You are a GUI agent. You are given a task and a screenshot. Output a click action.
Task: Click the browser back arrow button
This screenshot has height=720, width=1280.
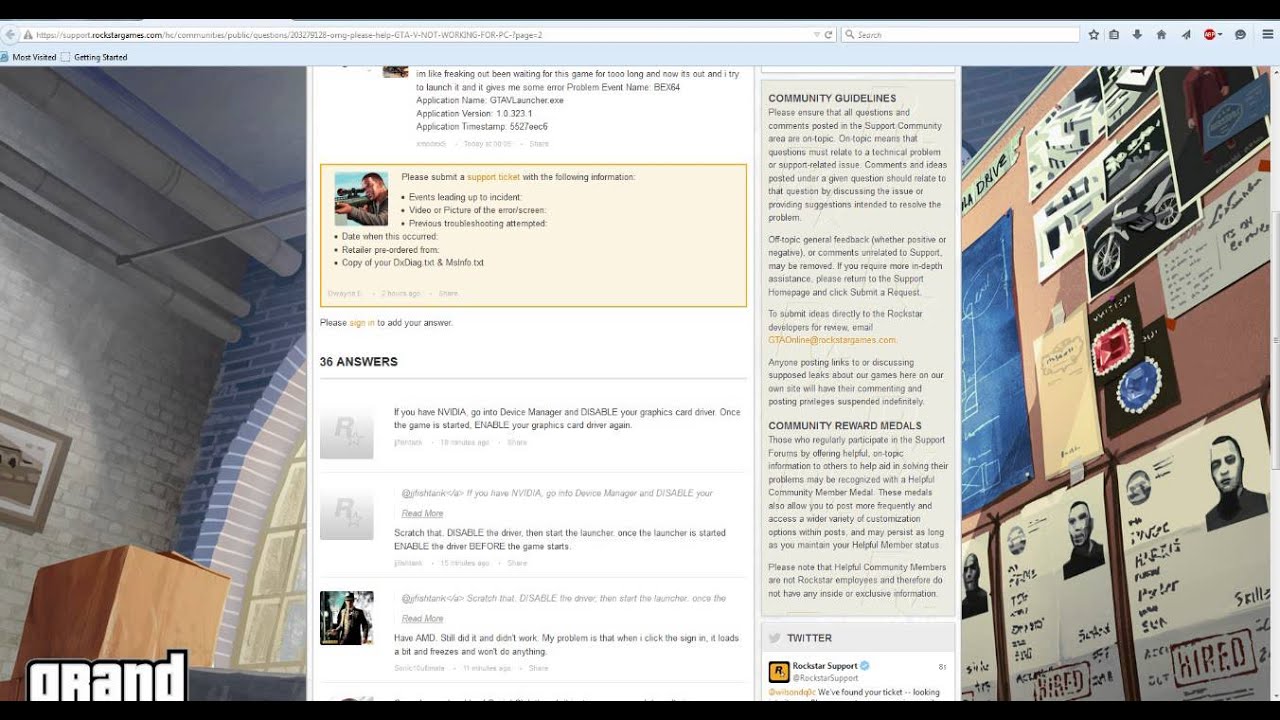pos(10,34)
